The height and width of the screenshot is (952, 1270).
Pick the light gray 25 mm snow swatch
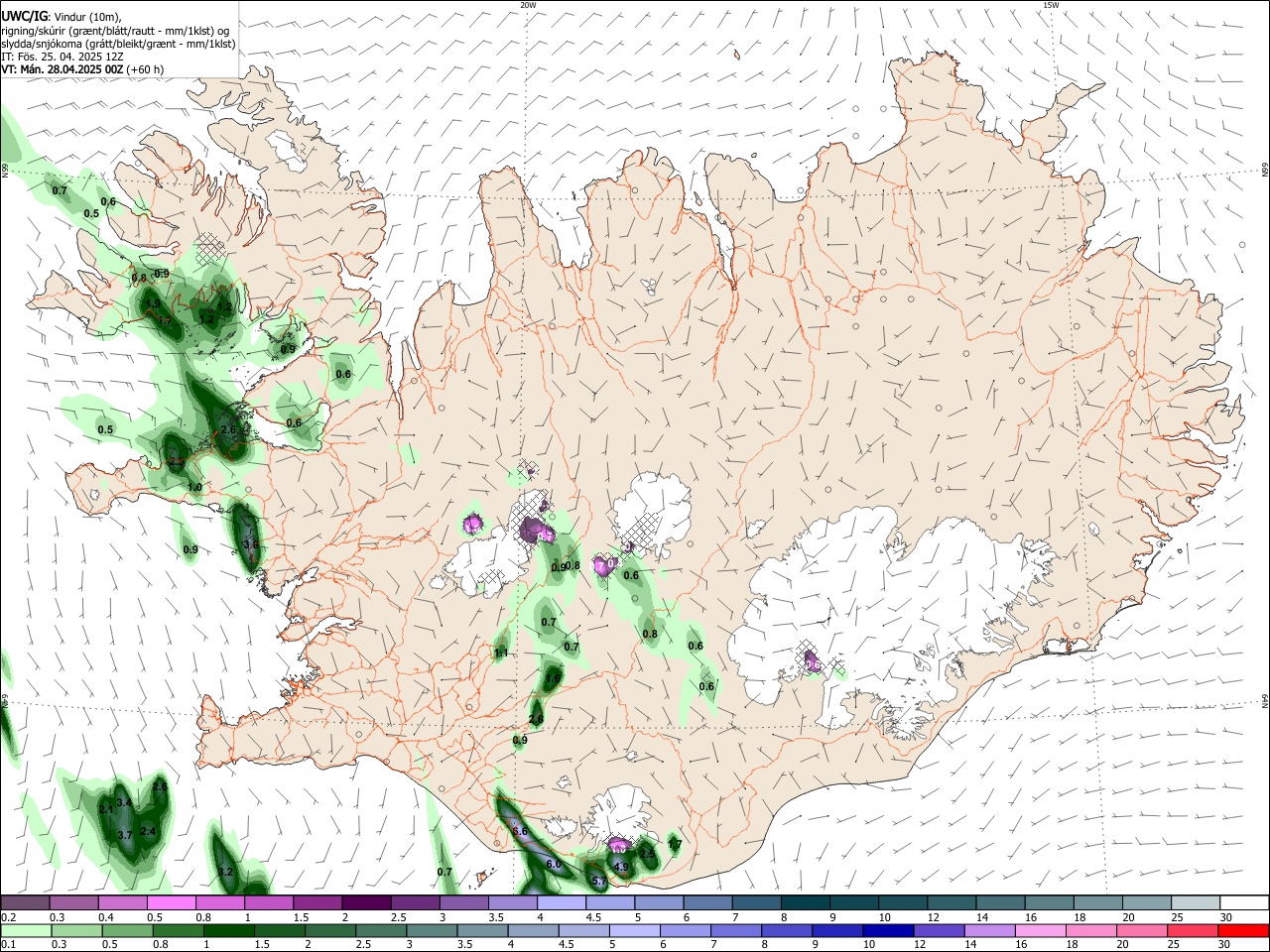point(1198,903)
